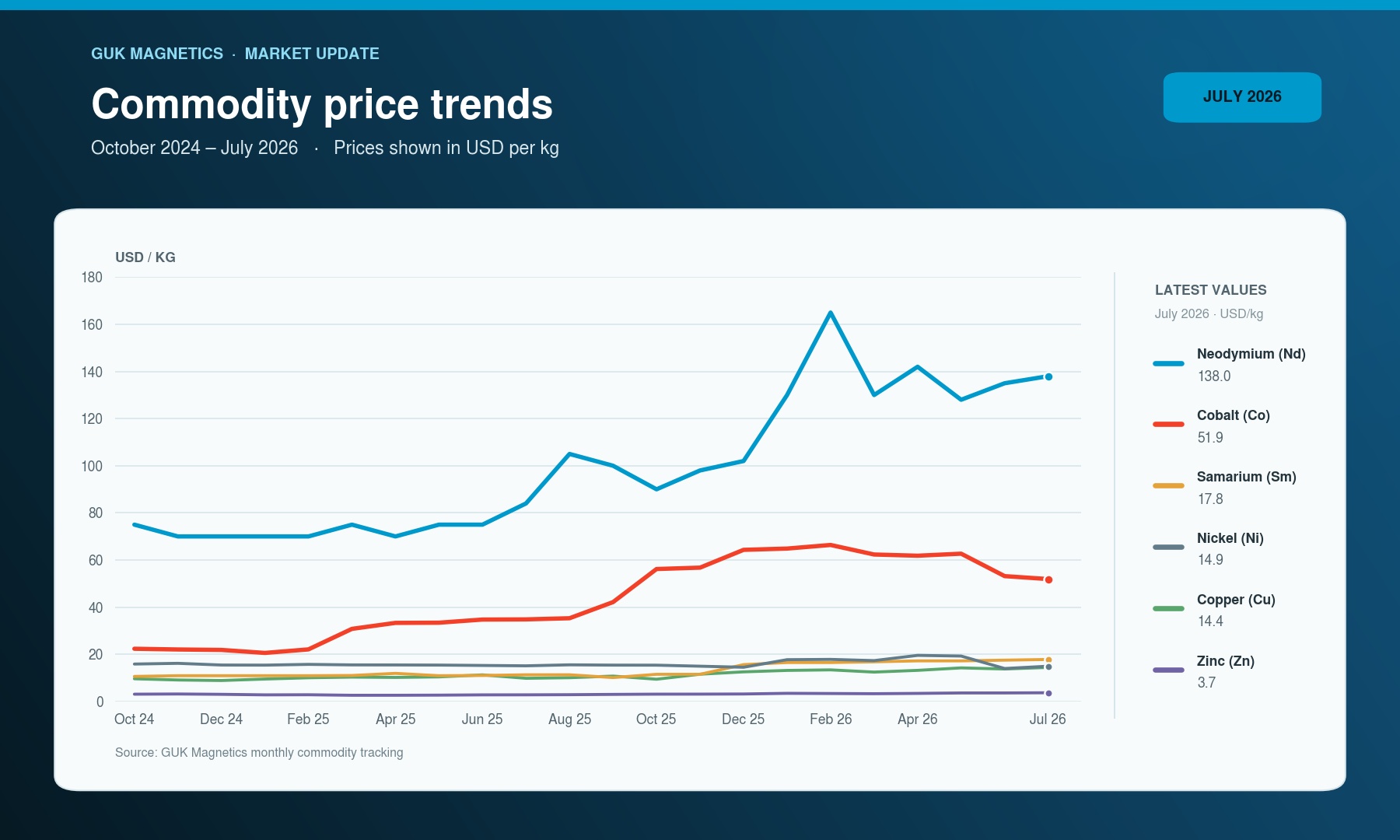Click the Feb 26 x-axis label
The image size is (1400, 840).
(831, 719)
